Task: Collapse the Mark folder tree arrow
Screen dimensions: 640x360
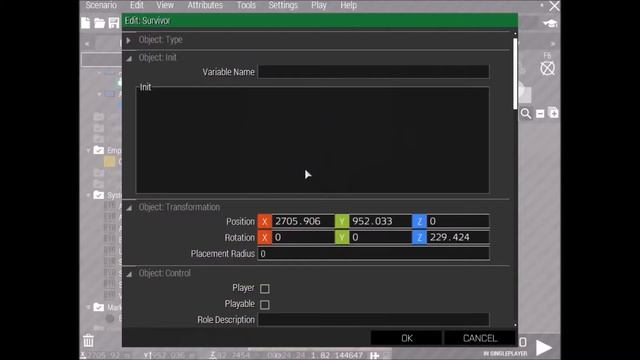Action: pos(88,307)
